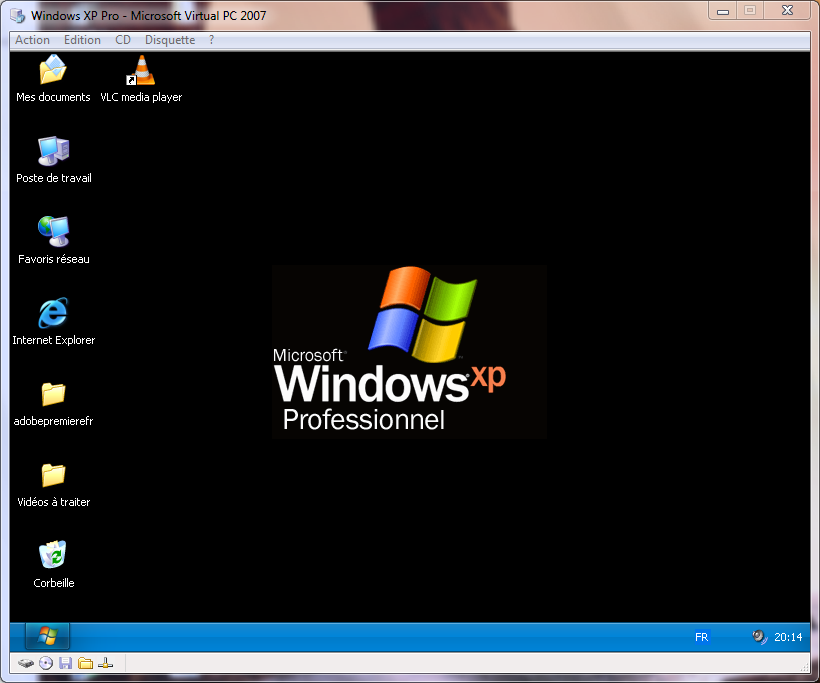
Task: Click the XP Start button
Action: 48,636
